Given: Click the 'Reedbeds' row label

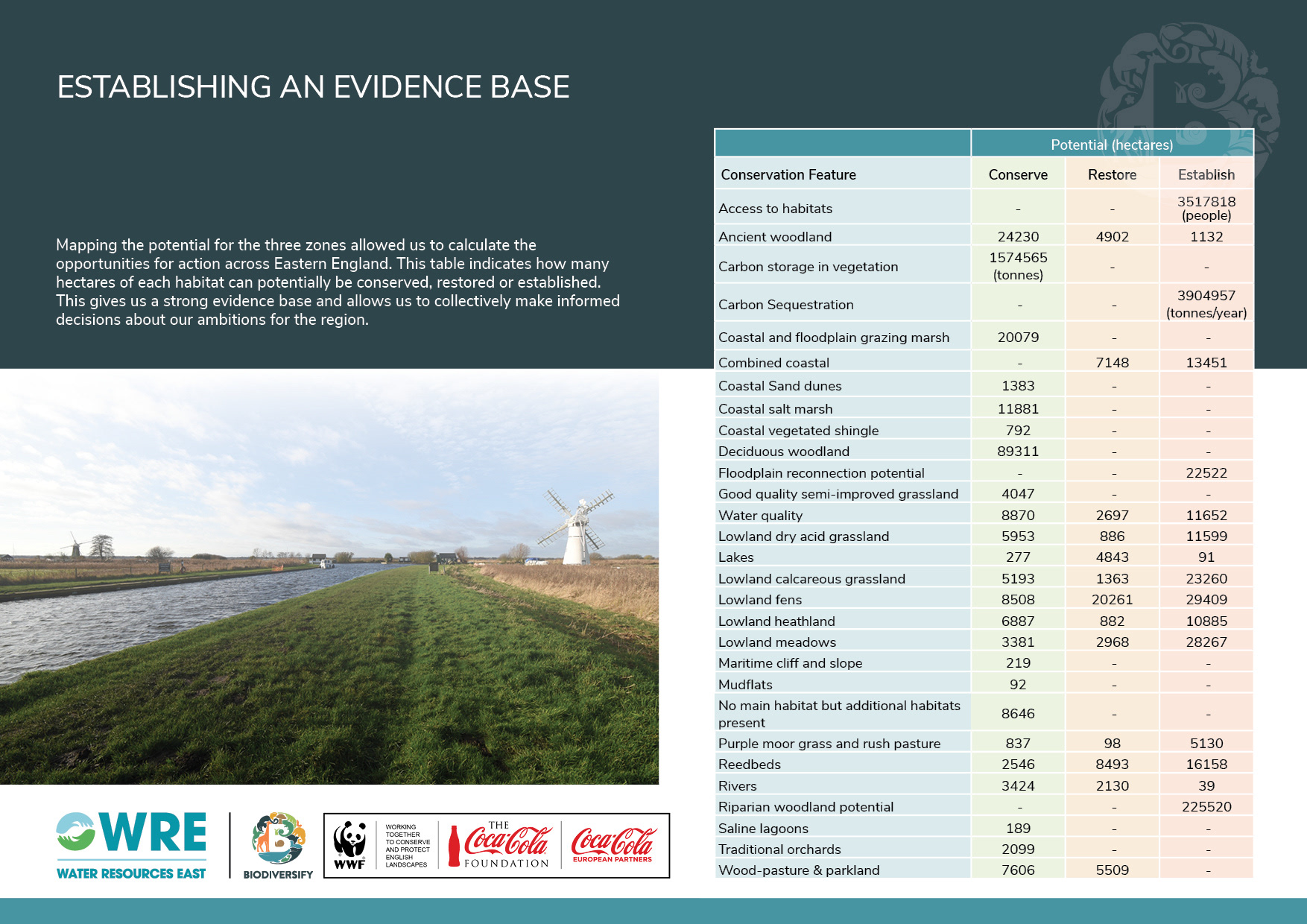Looking at the screenshot, I should 750,765.
